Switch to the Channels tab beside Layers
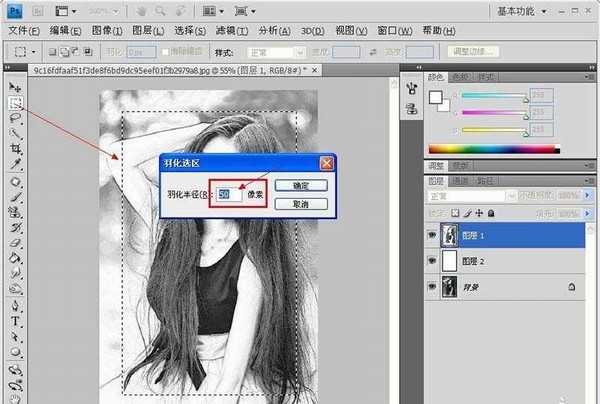600x404 pixels. [x=460, y=181]
